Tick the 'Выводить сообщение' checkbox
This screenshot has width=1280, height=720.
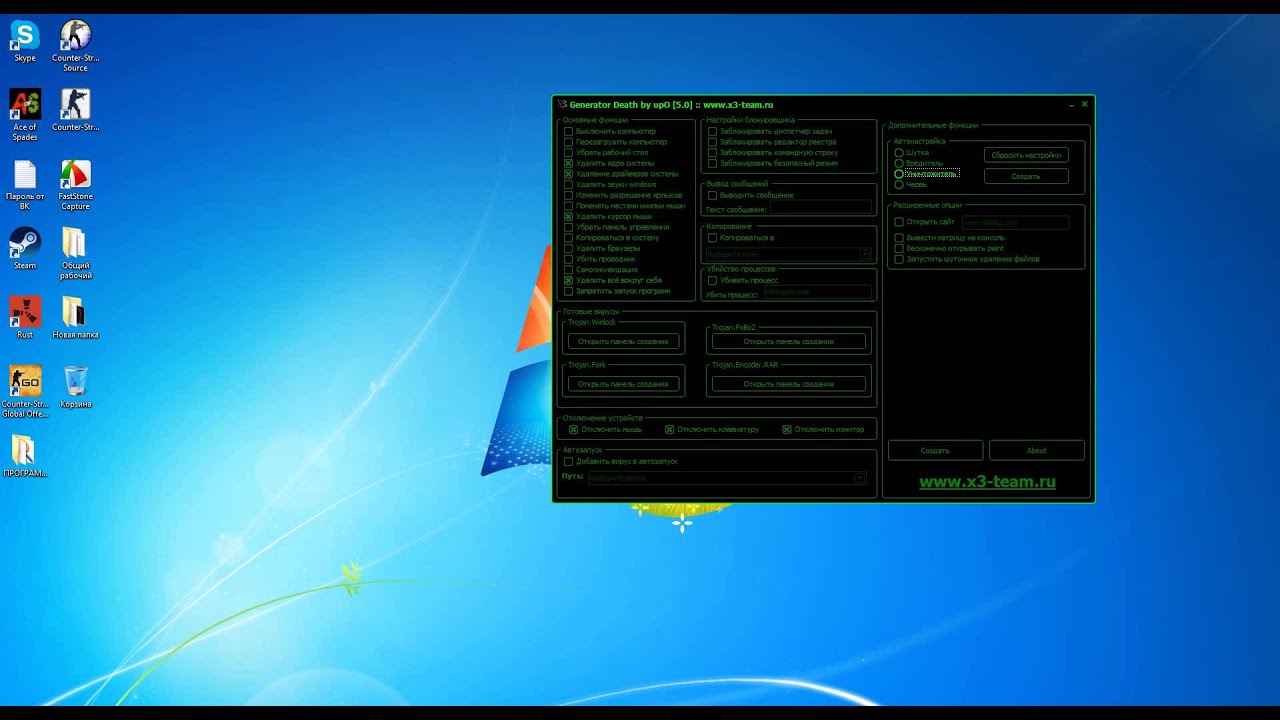[713, 195]
